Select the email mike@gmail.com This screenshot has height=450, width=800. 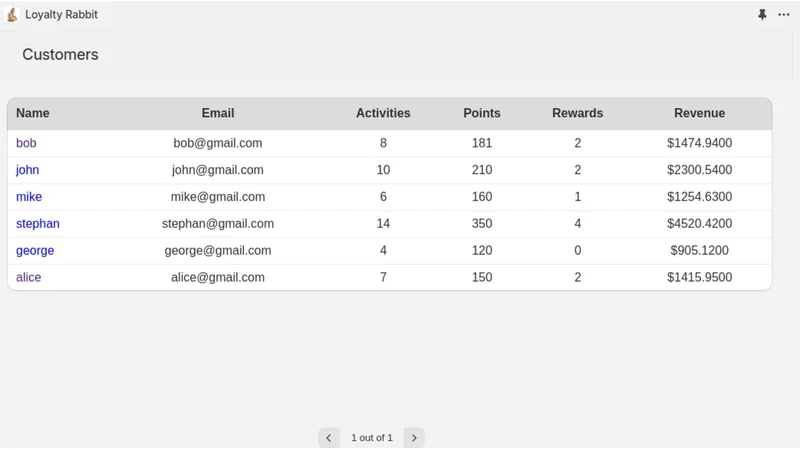click(218, 197)
